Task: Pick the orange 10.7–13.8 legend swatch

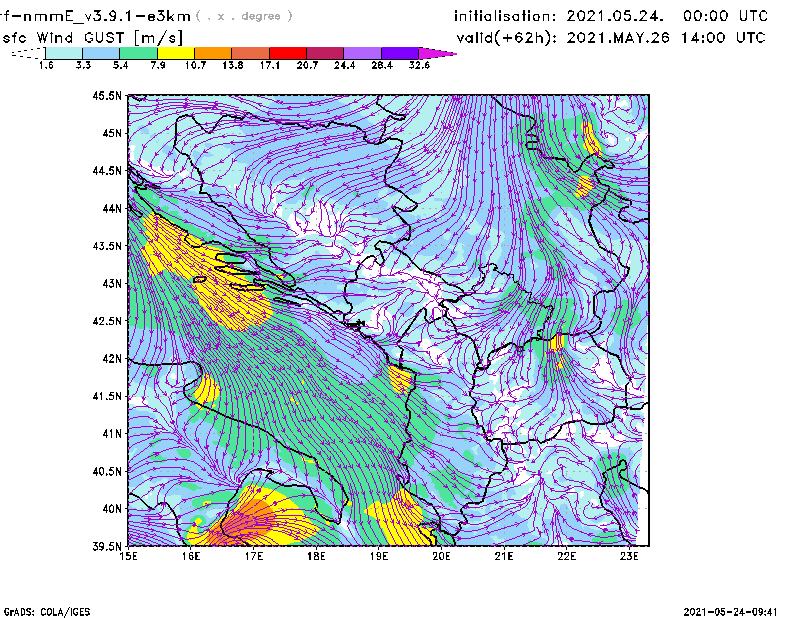Action: coord(213,53)
